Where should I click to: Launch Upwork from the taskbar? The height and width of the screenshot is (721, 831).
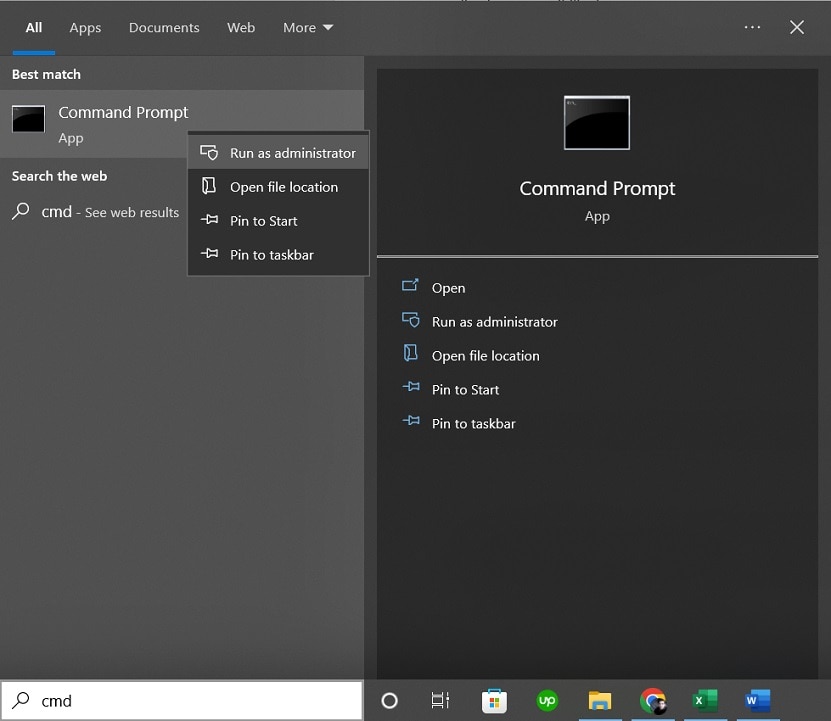pos(547,701)
